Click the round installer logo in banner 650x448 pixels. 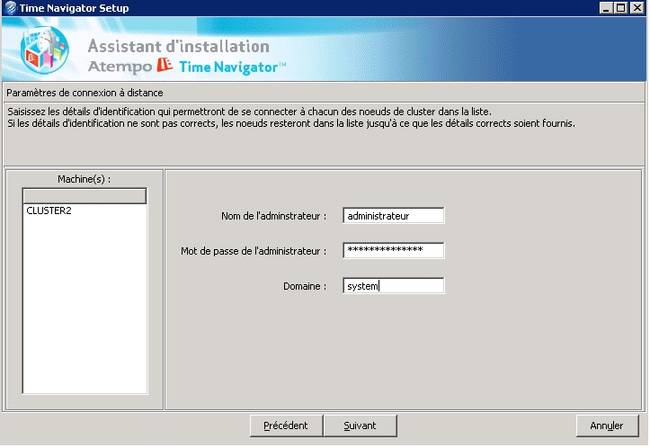[x=44, y=50]
